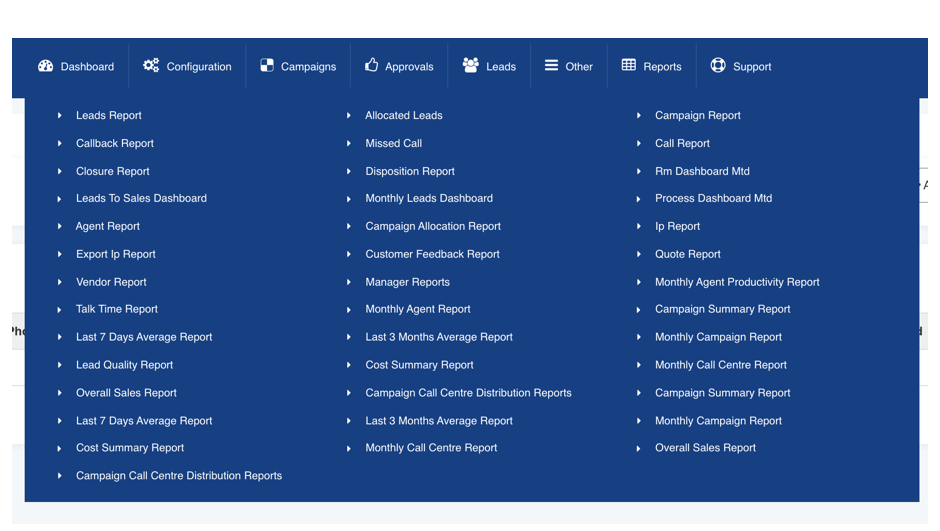View the Talk Time Report

117,310
